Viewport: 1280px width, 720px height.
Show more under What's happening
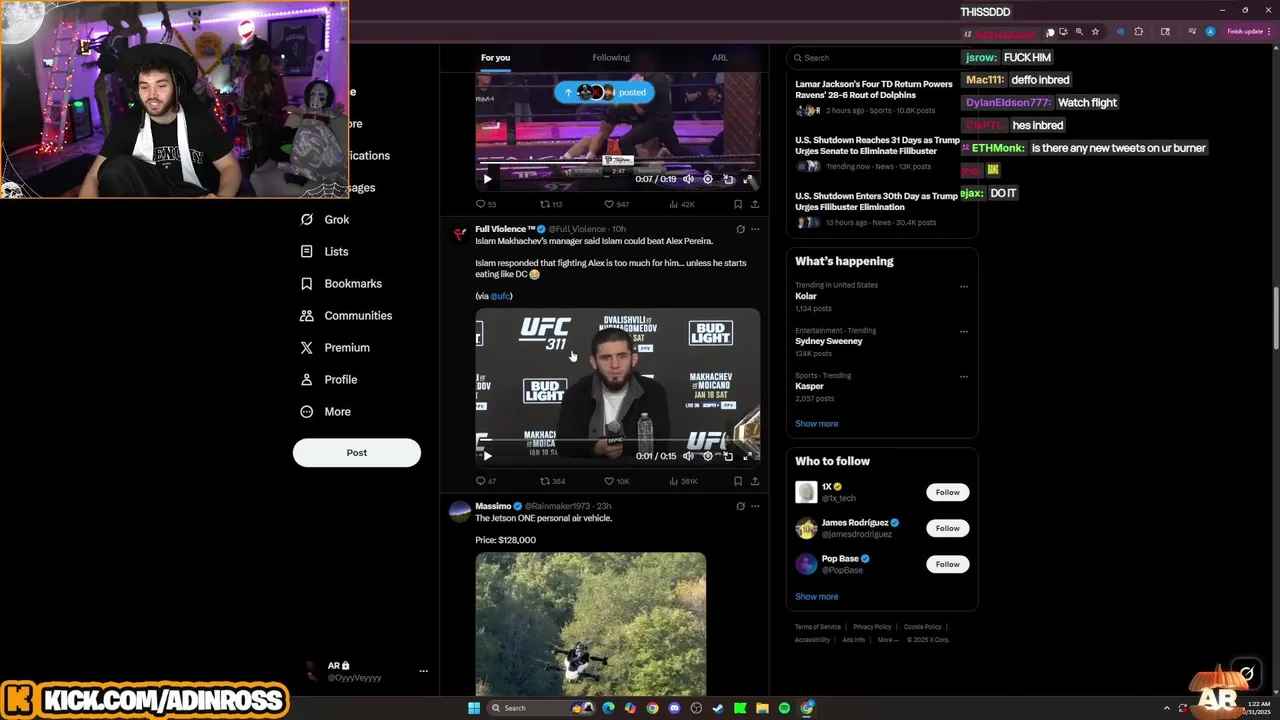point(817,423)
